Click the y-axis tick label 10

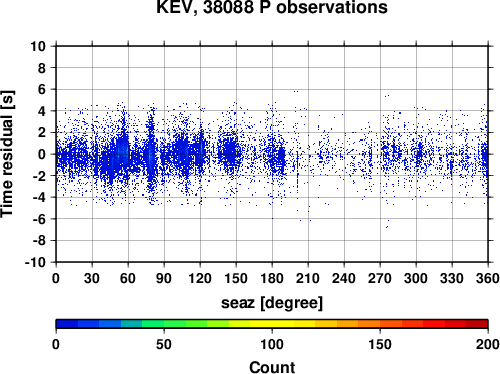tap(38, 46)
